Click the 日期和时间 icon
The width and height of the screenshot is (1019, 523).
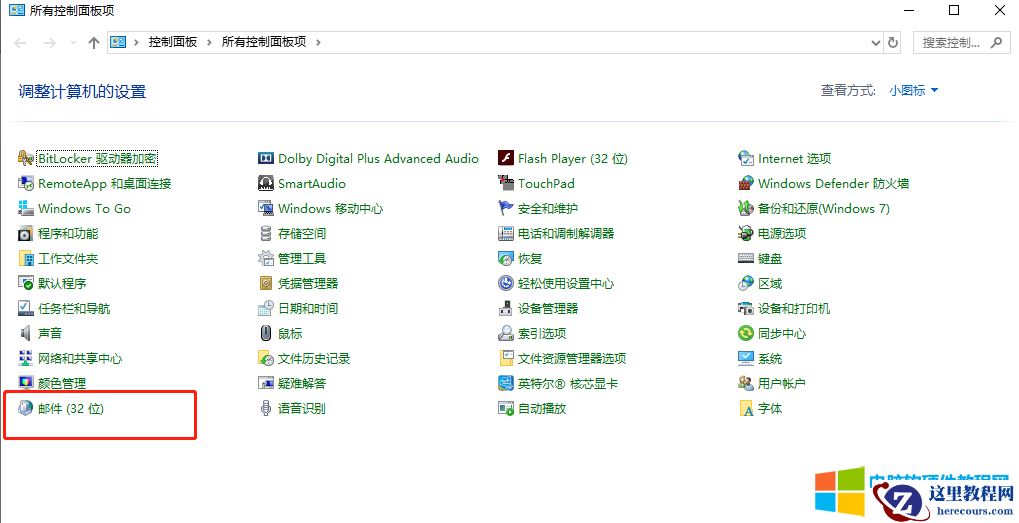pos(266,308)
